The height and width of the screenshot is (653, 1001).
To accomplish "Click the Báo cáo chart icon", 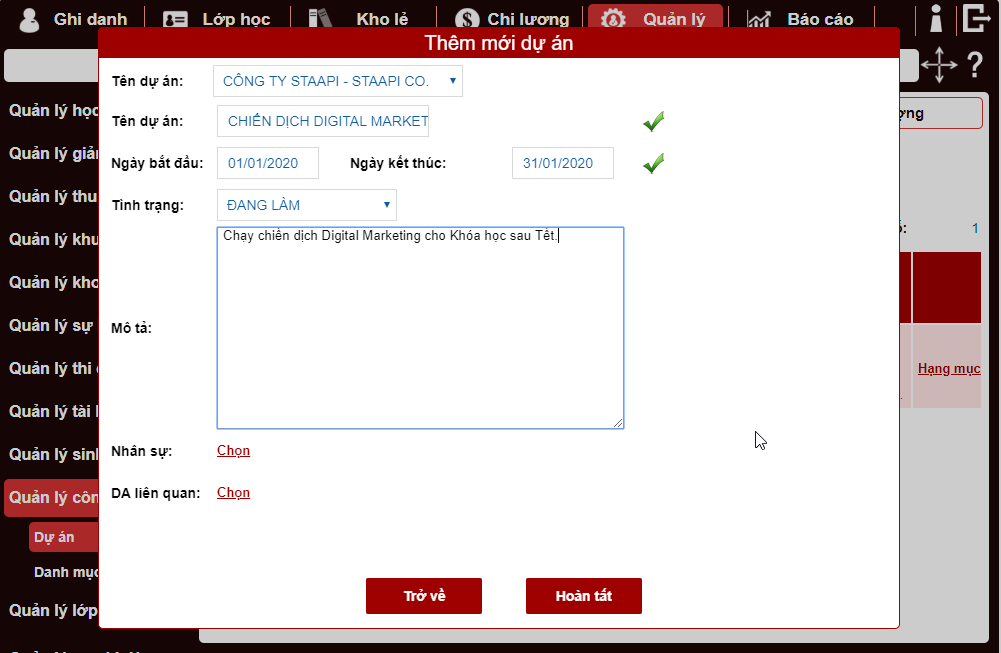I will click(759, 19).
